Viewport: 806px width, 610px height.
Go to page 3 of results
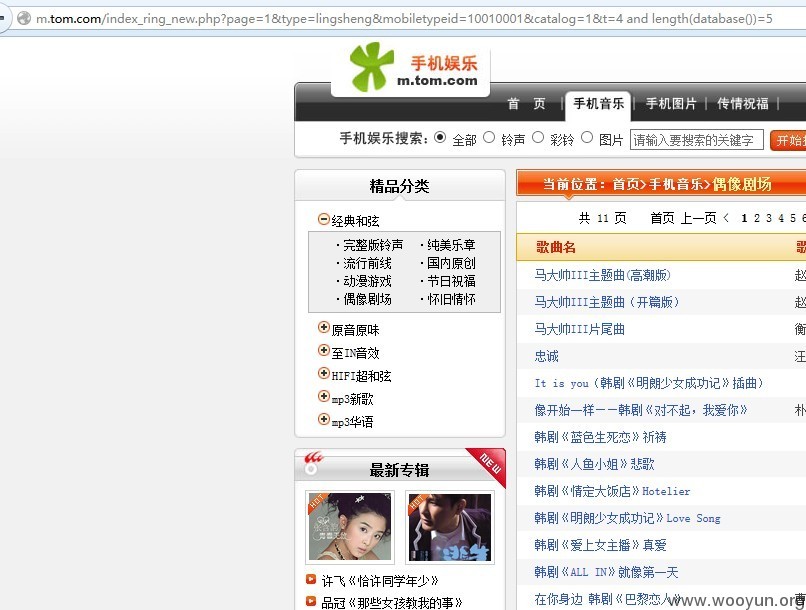pos(769,218)
